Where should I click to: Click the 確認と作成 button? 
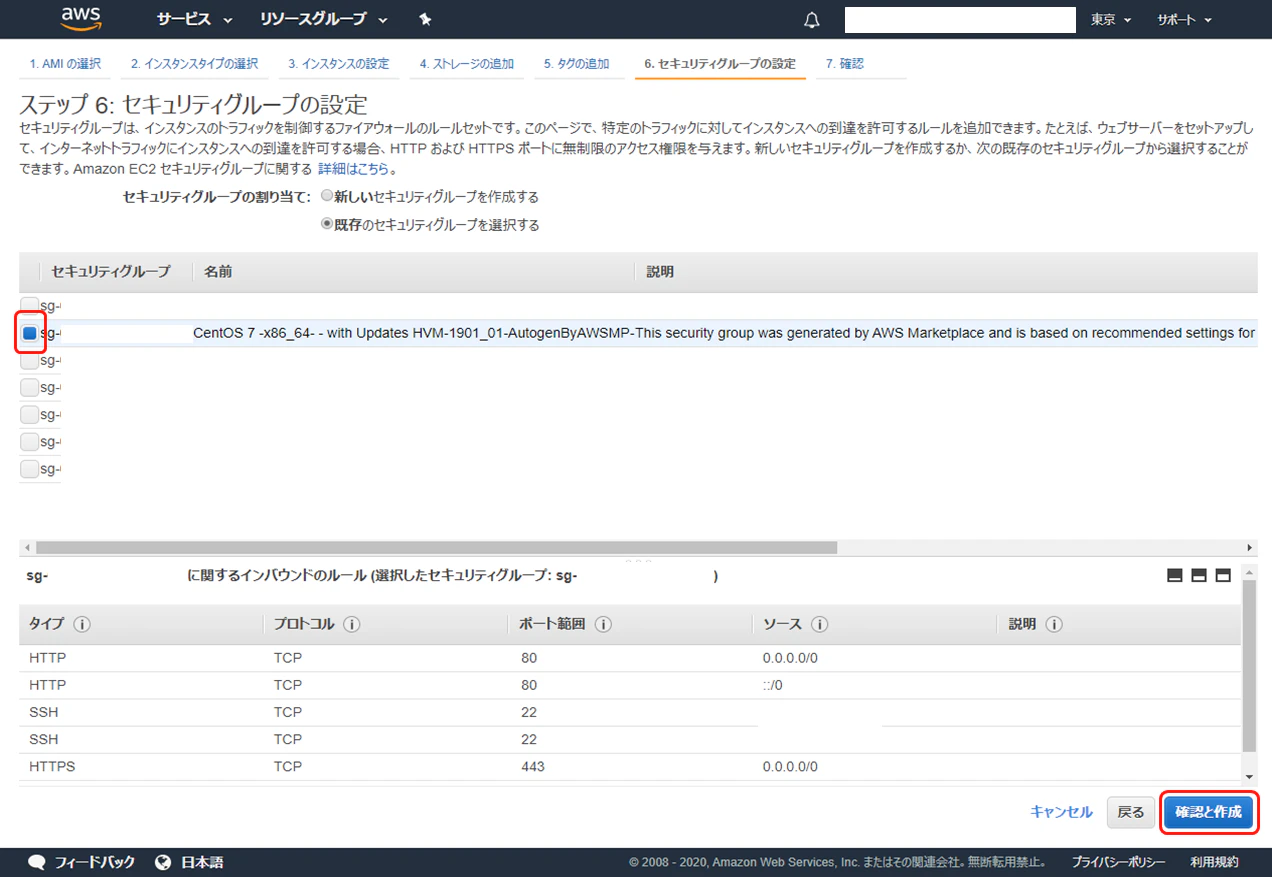tap(1208, 812)
